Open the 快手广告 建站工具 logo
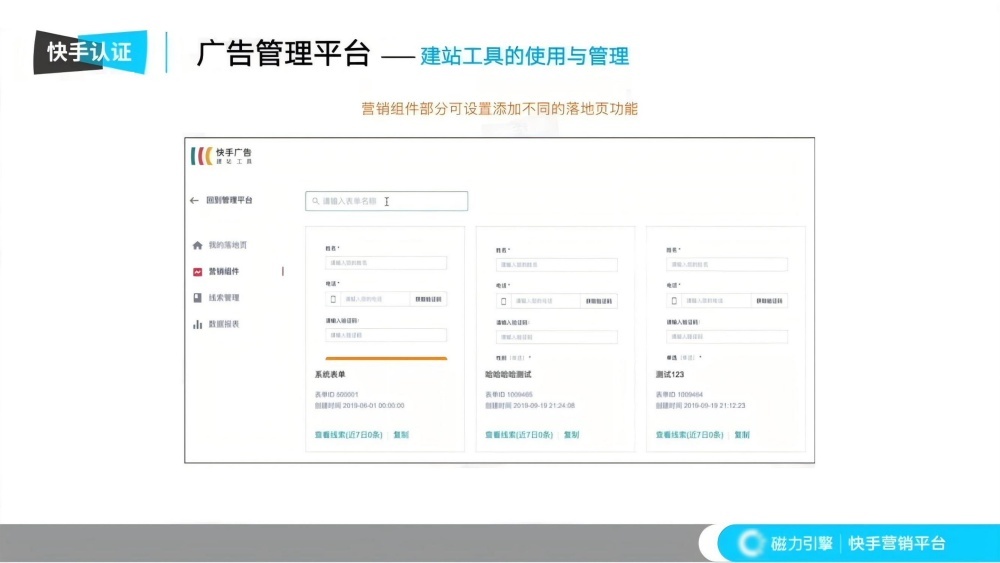 click(221, 156)
